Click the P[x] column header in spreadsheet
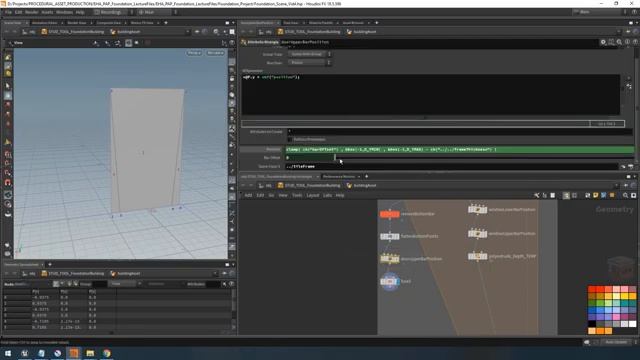640x360 pixels. 36,291
